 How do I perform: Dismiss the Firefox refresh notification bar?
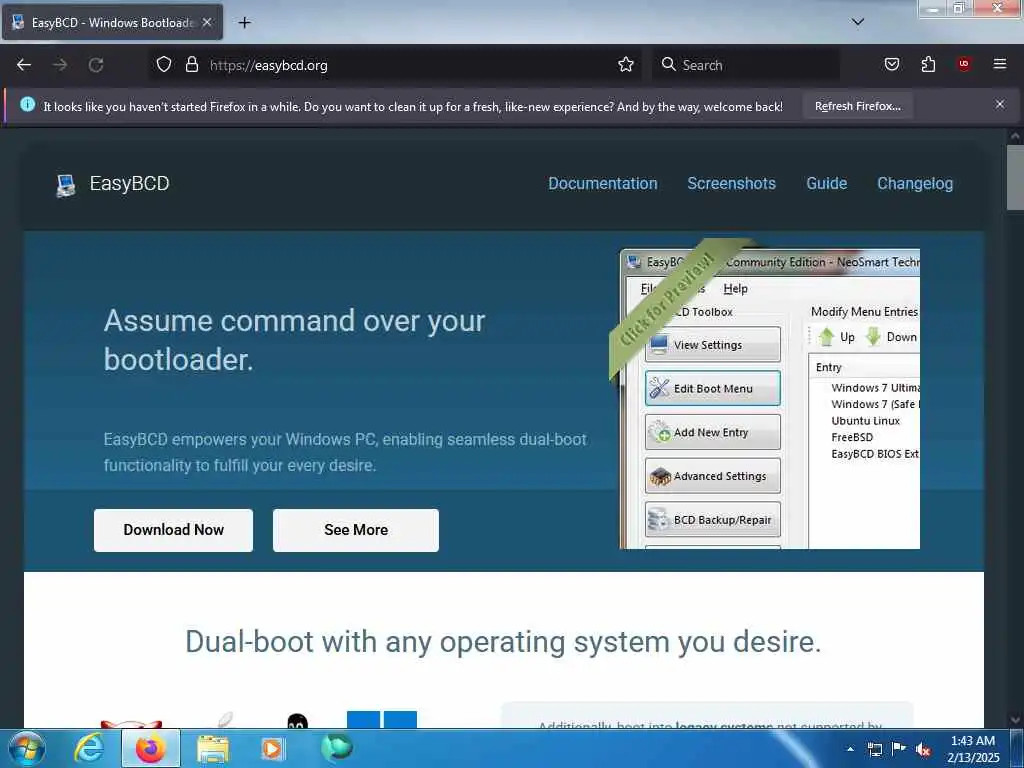(1000, 104)
